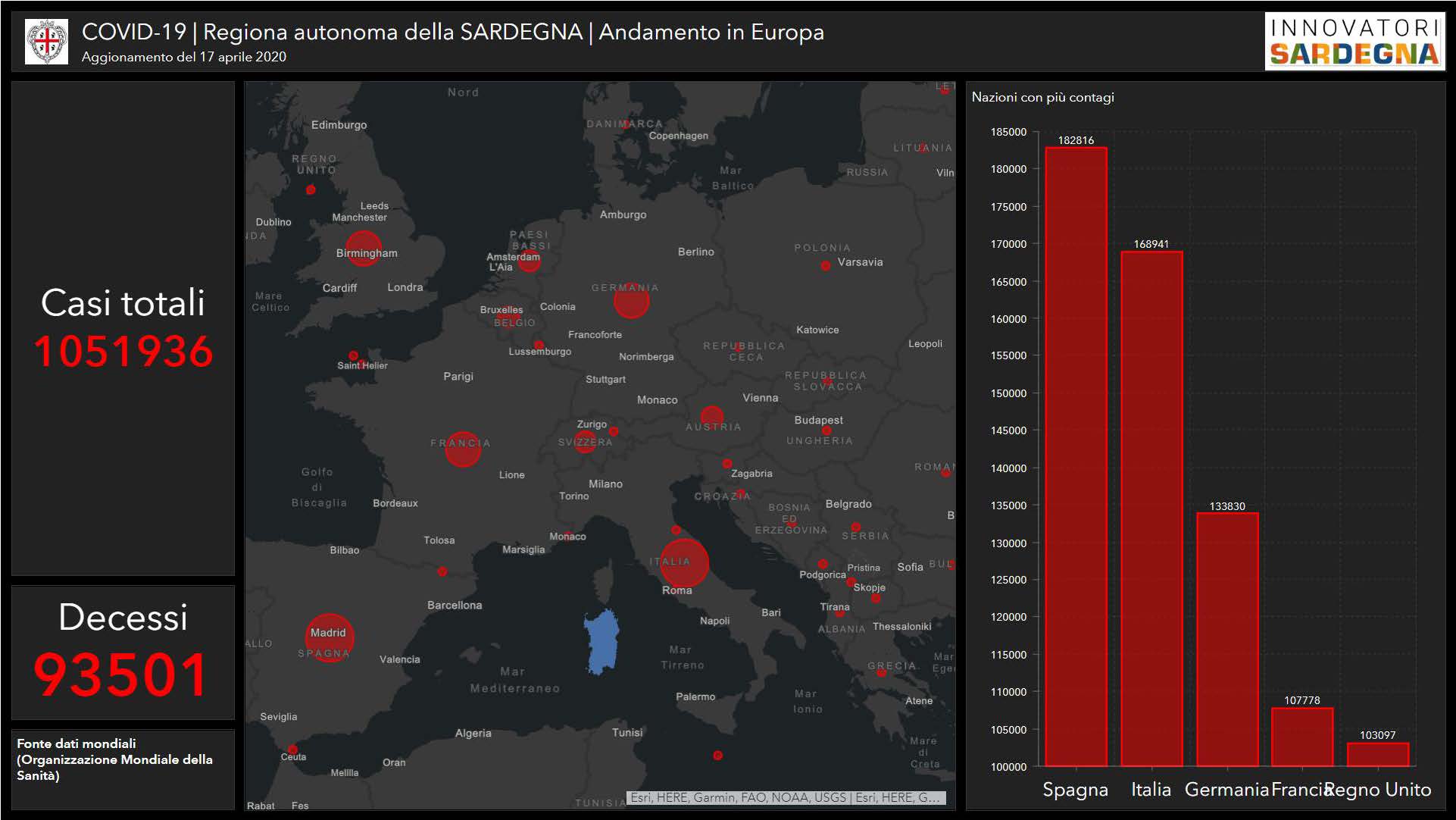
Task: Click the Decessi value 93501
Action: tap(121, 674)
